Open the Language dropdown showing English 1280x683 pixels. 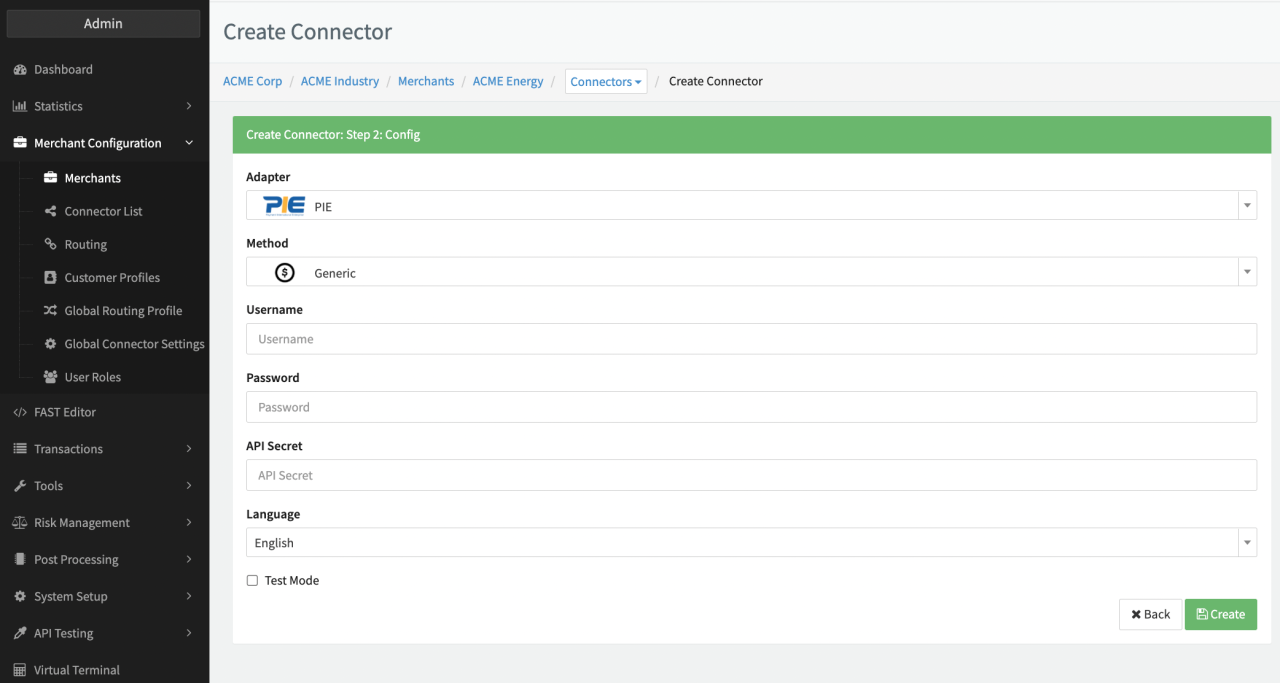click(751, 543)
